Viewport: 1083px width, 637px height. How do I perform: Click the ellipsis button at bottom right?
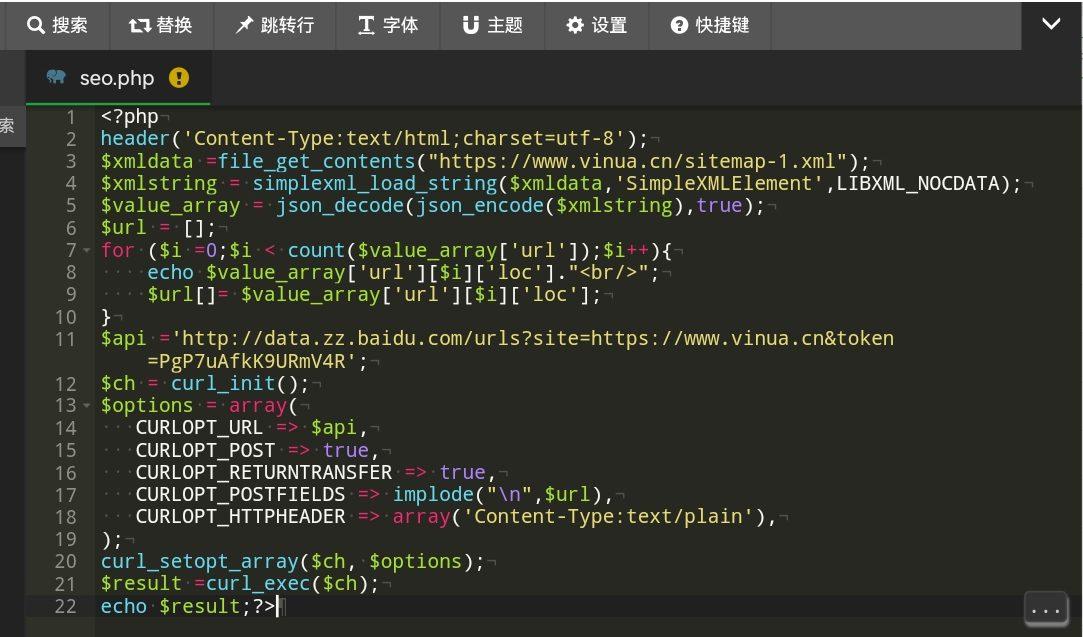pyautogui.click(x=1046, y=609)
